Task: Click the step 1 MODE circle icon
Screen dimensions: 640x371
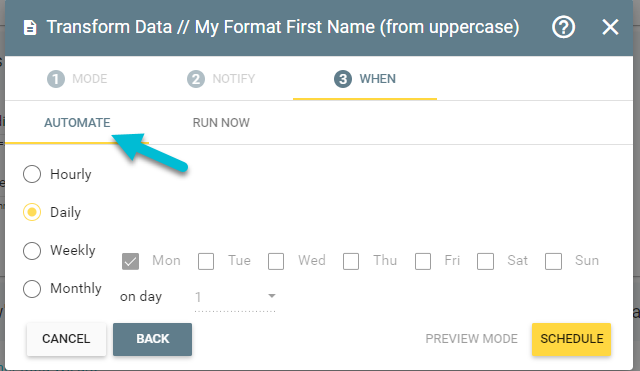Action: coord(56,79)
